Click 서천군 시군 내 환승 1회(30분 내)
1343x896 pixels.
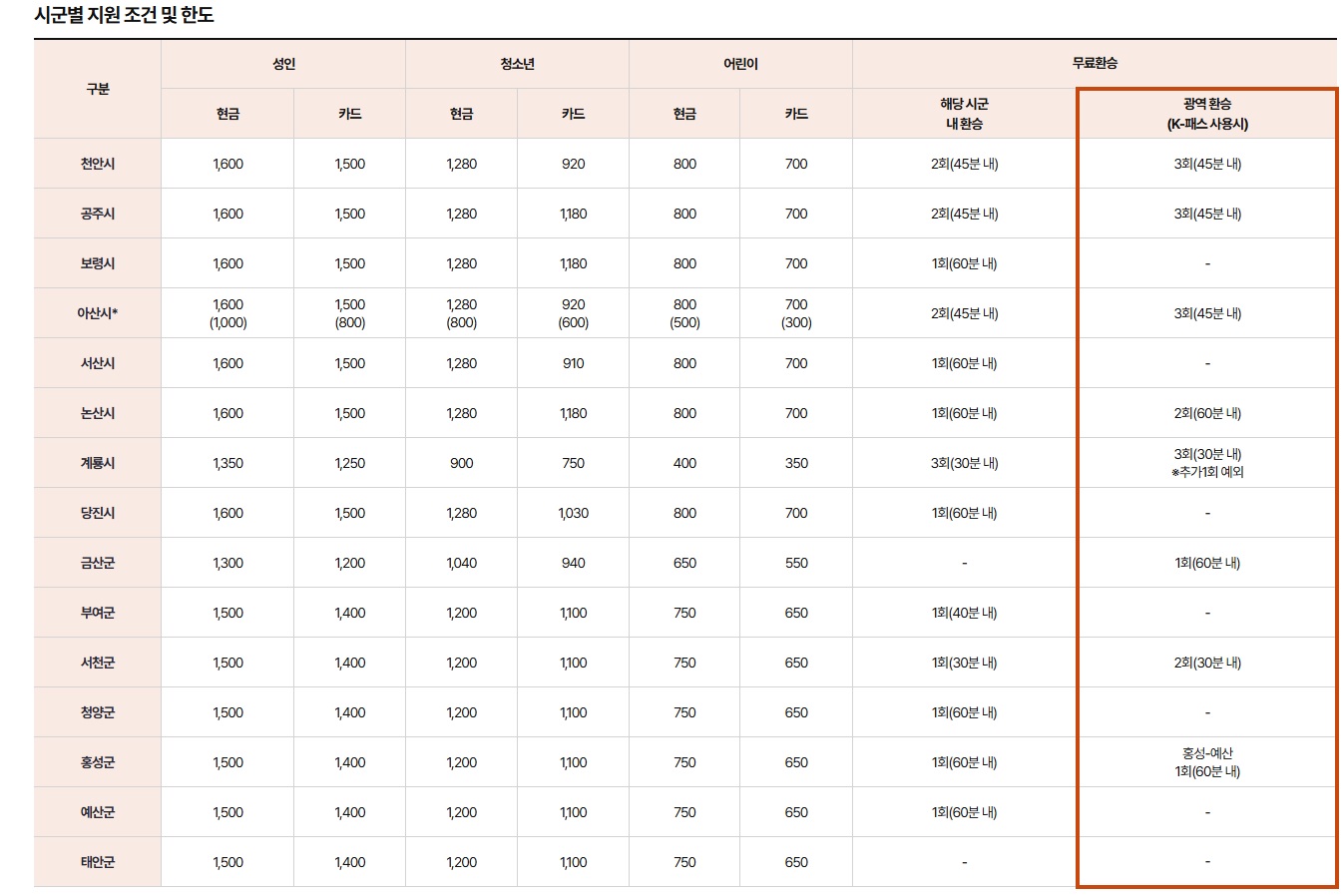(x=964, y=663)
